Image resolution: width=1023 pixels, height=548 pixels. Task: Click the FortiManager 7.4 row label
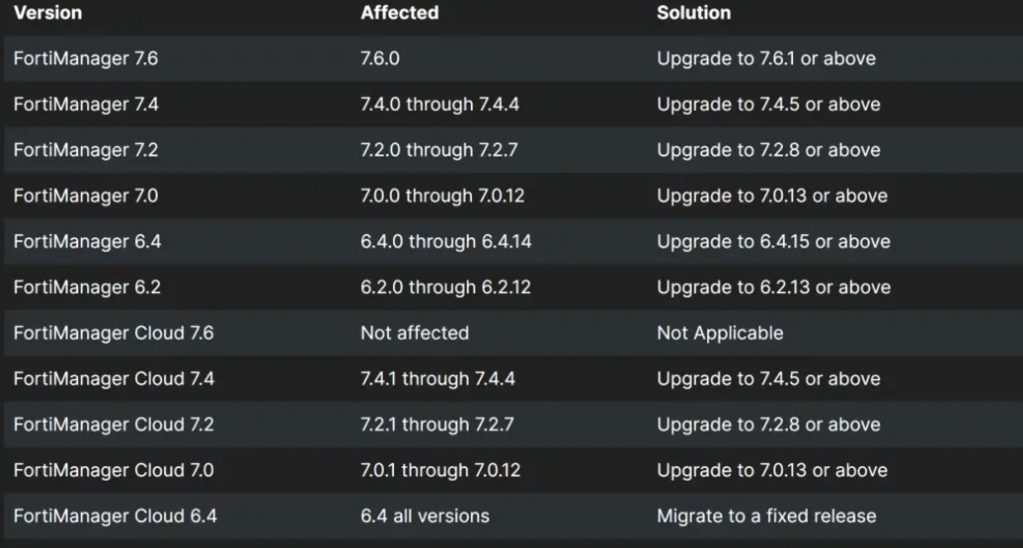coord(86,104)
